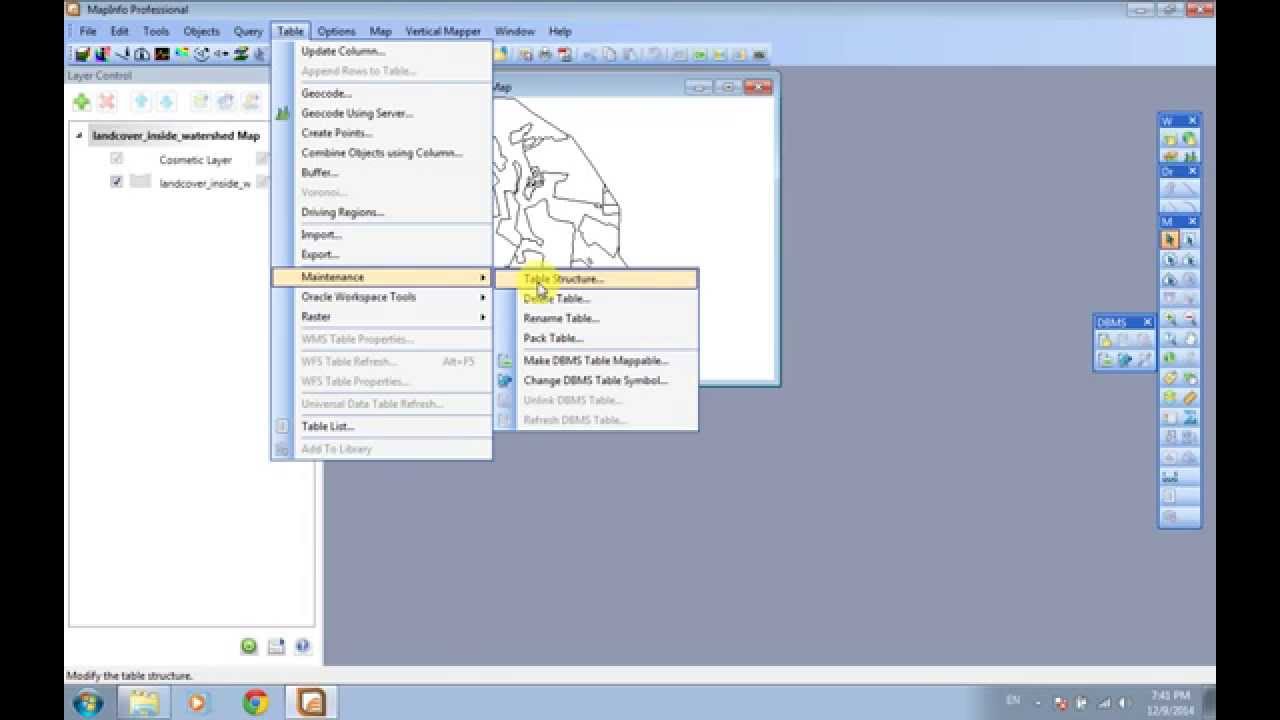Image resolution: width=1280 pixels, height=720 pixels.
Task: Open the File menu
Action: pos(88,31)
